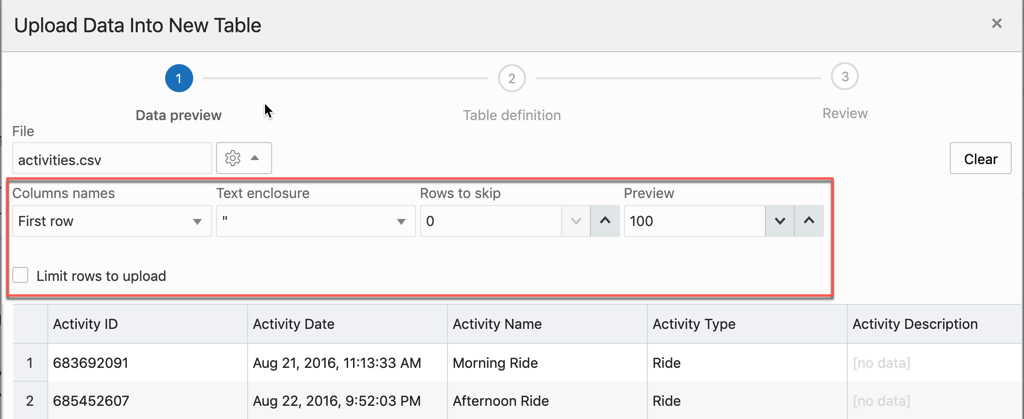The image size is (1024, 419).
Task: Select row 1 number cell
Action: coord(30,363)
